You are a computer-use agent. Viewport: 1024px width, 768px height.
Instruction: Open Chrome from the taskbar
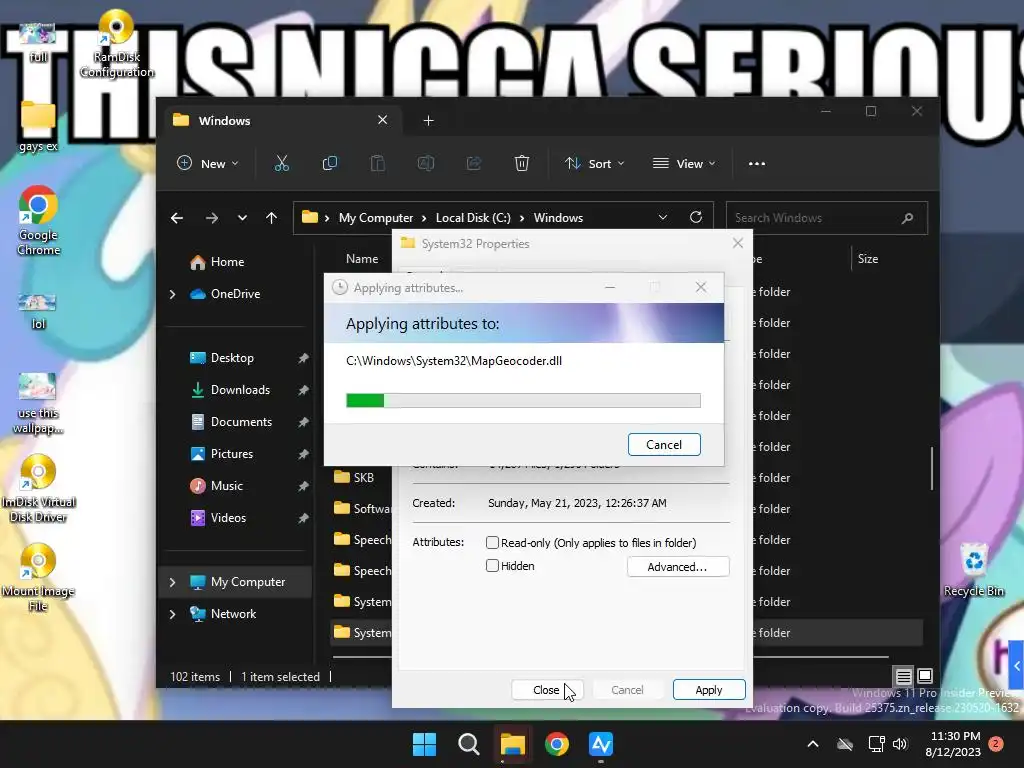[x=556, y=744]
